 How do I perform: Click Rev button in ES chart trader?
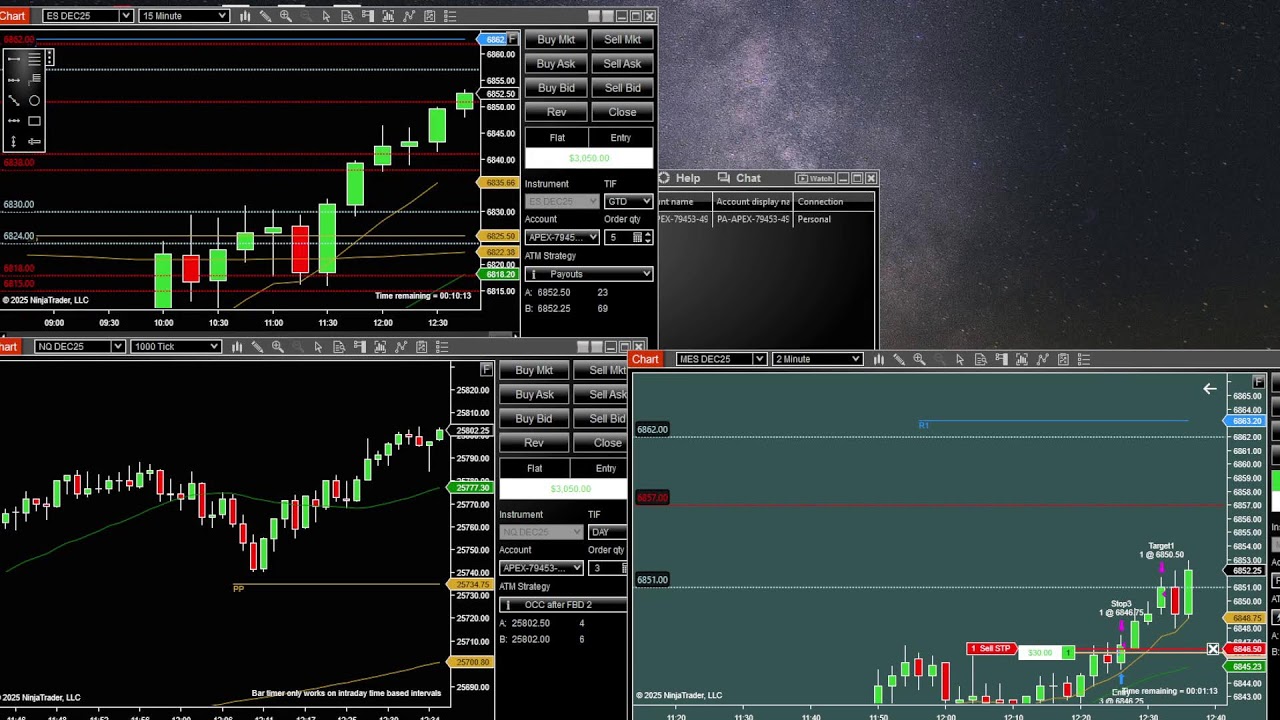pos(556,112)
